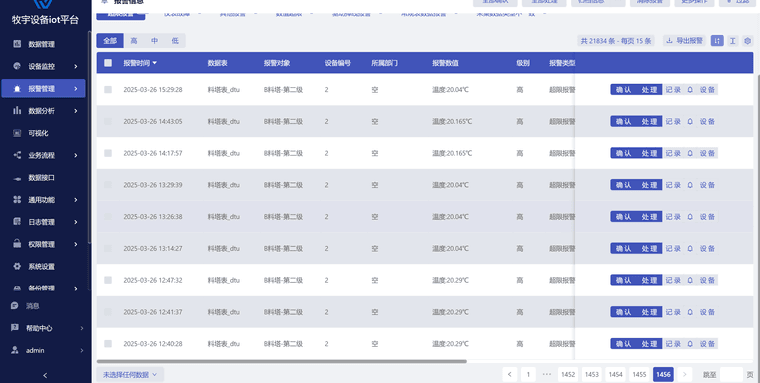Open 系统设置 gear item in sidebar
Viewport: 760px width, 383px height.
43,266
